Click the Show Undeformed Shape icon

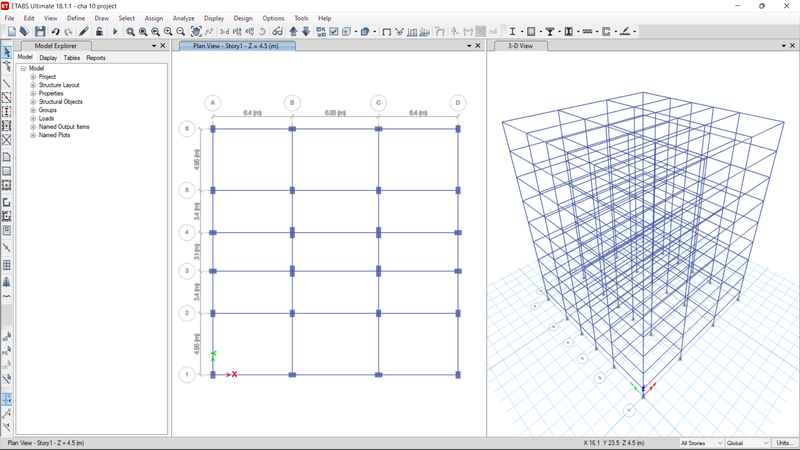pyautogui.click(x=387, y=32)
